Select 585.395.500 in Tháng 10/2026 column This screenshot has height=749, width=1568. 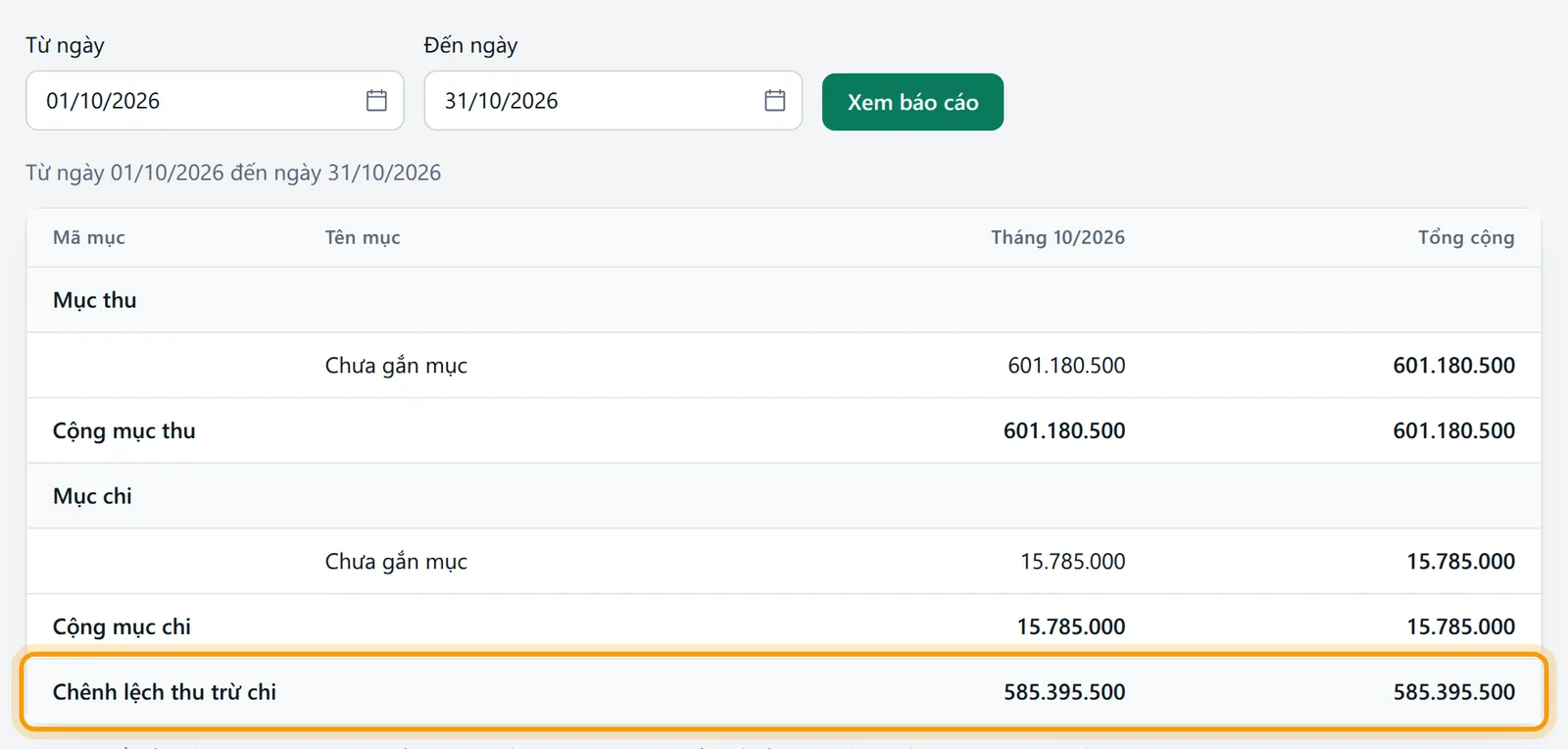1064,692
